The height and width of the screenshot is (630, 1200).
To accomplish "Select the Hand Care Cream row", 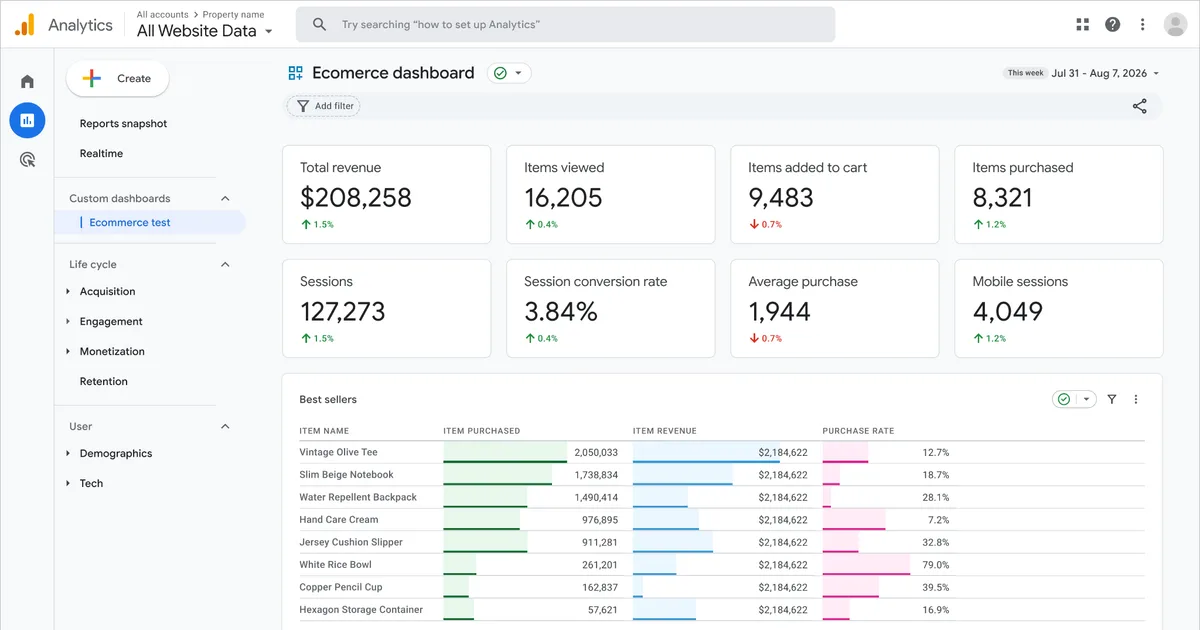I will tap(722, 520).
